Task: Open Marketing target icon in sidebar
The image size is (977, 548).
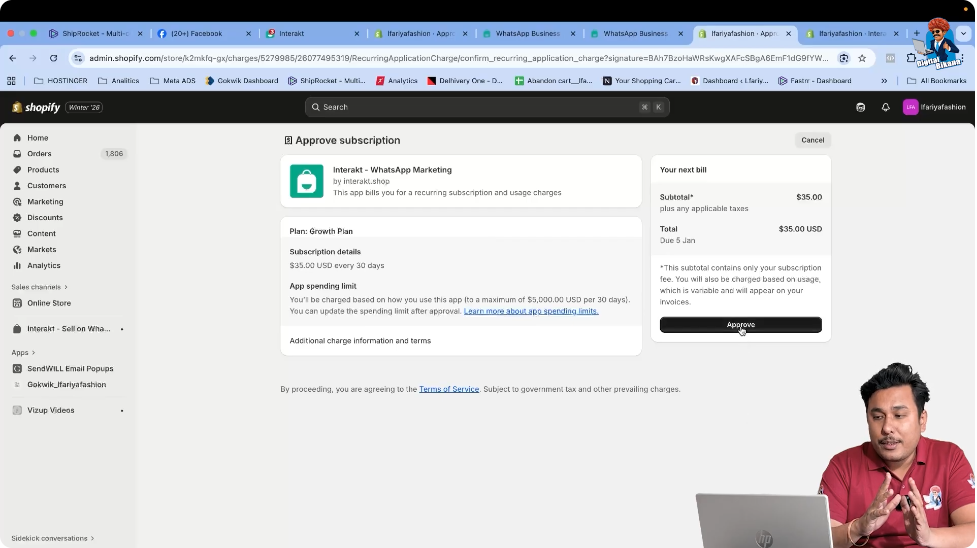Action: [17, 202]
